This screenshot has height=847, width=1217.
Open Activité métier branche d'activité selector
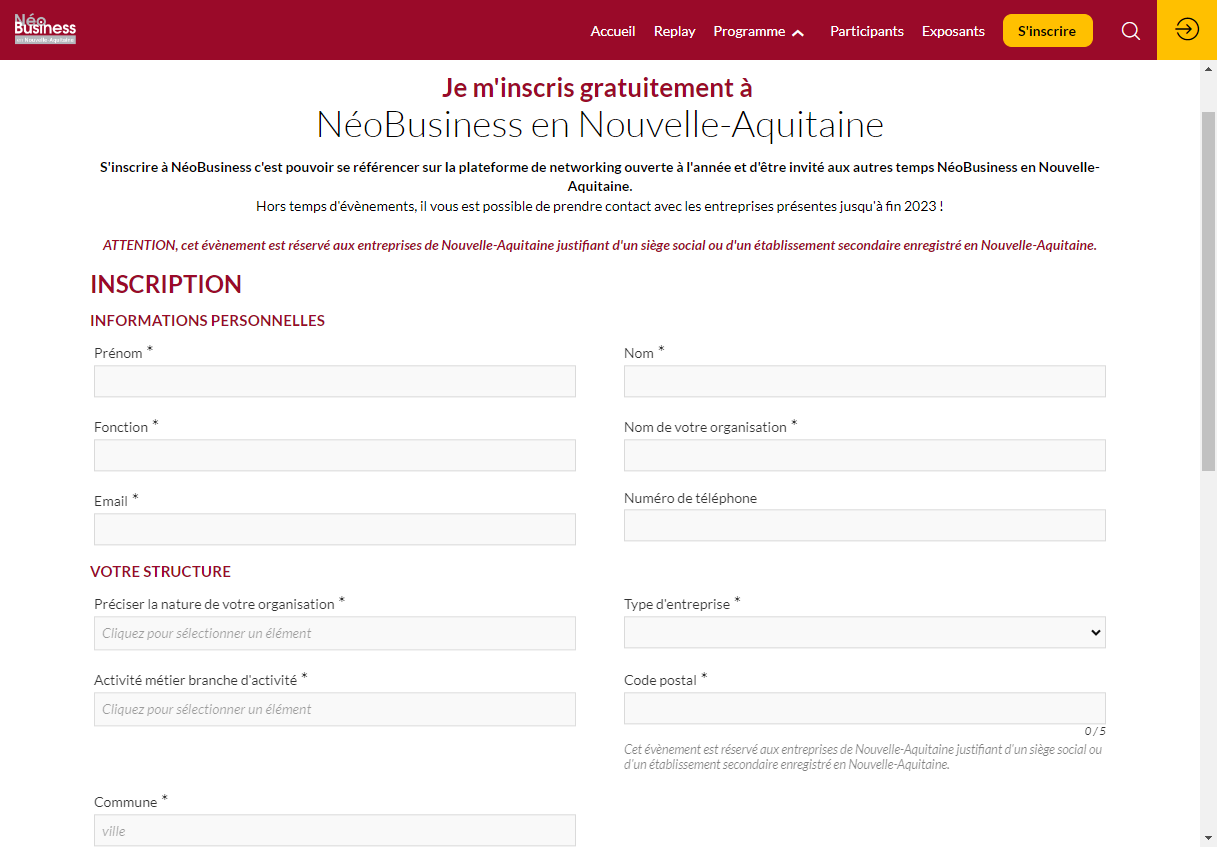tap(335, 709)
